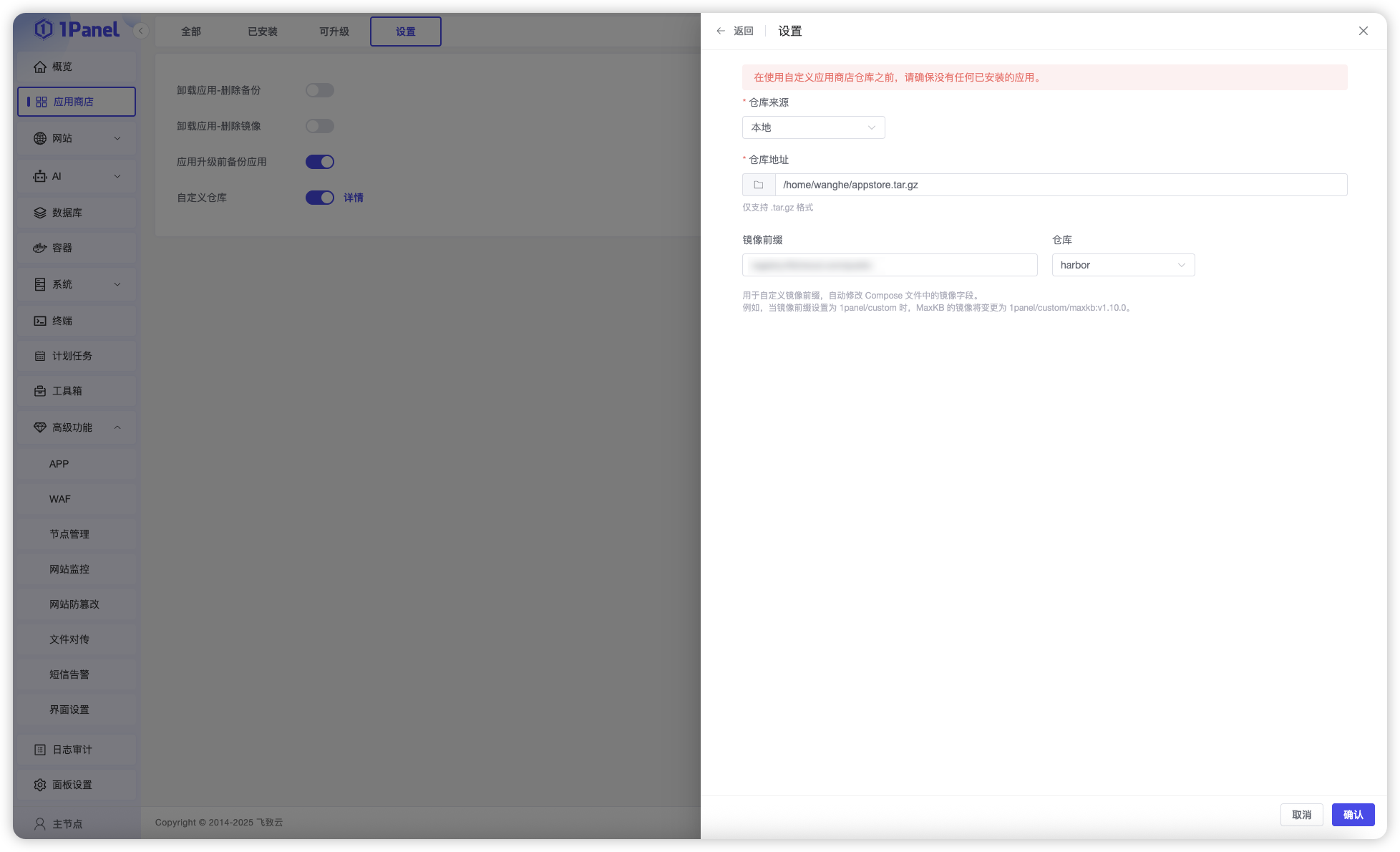Image resolution: width=1400 pixels, height=852 pixels.
Task: Switch to the 可升级 tab
Action: (334, 32)
